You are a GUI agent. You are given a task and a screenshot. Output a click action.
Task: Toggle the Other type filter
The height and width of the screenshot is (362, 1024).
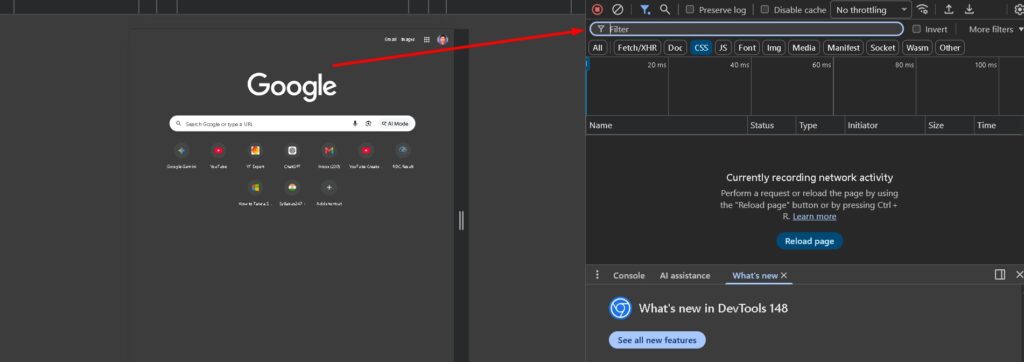[x=950, y=48]
